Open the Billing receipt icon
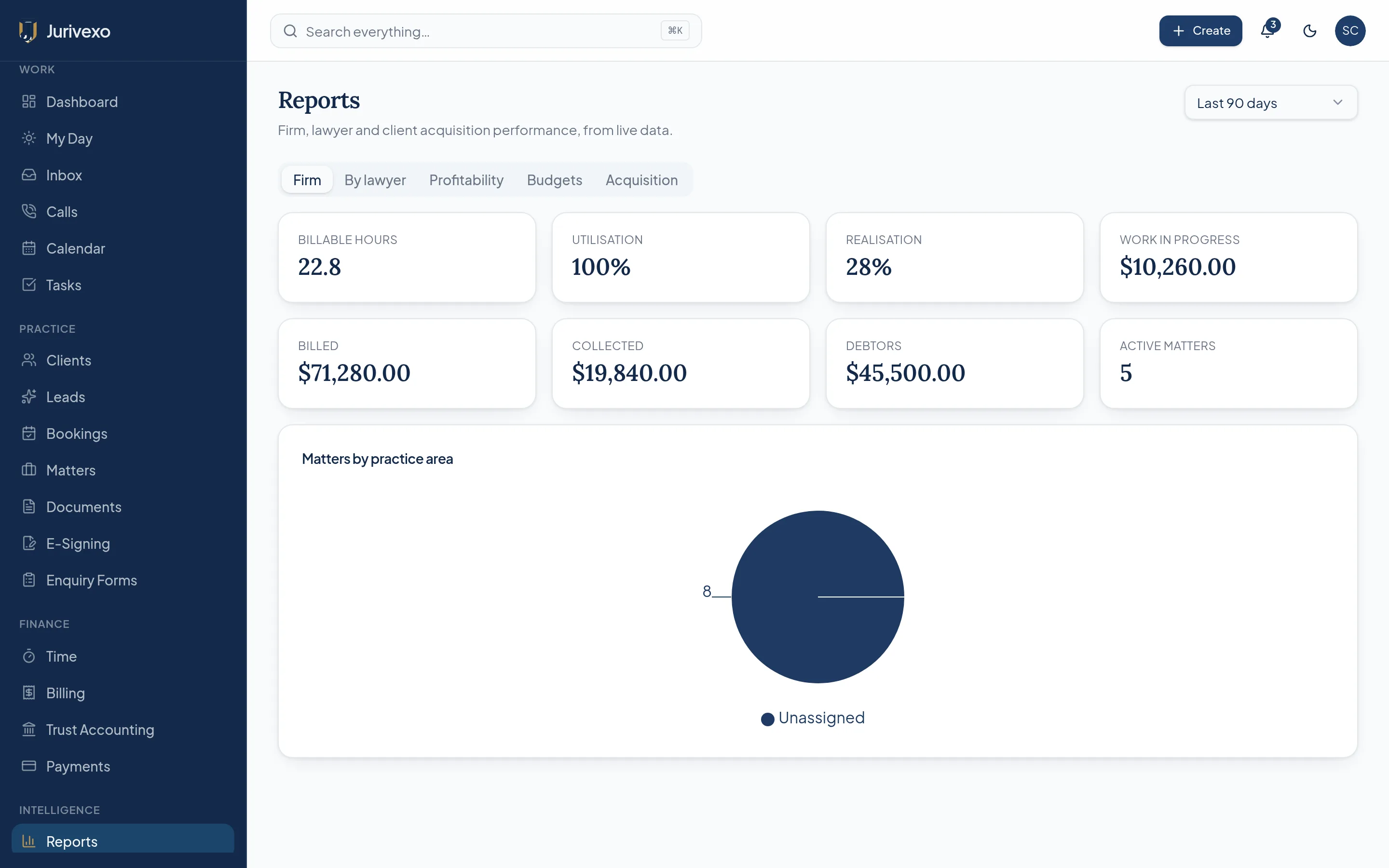 point(29,693)
